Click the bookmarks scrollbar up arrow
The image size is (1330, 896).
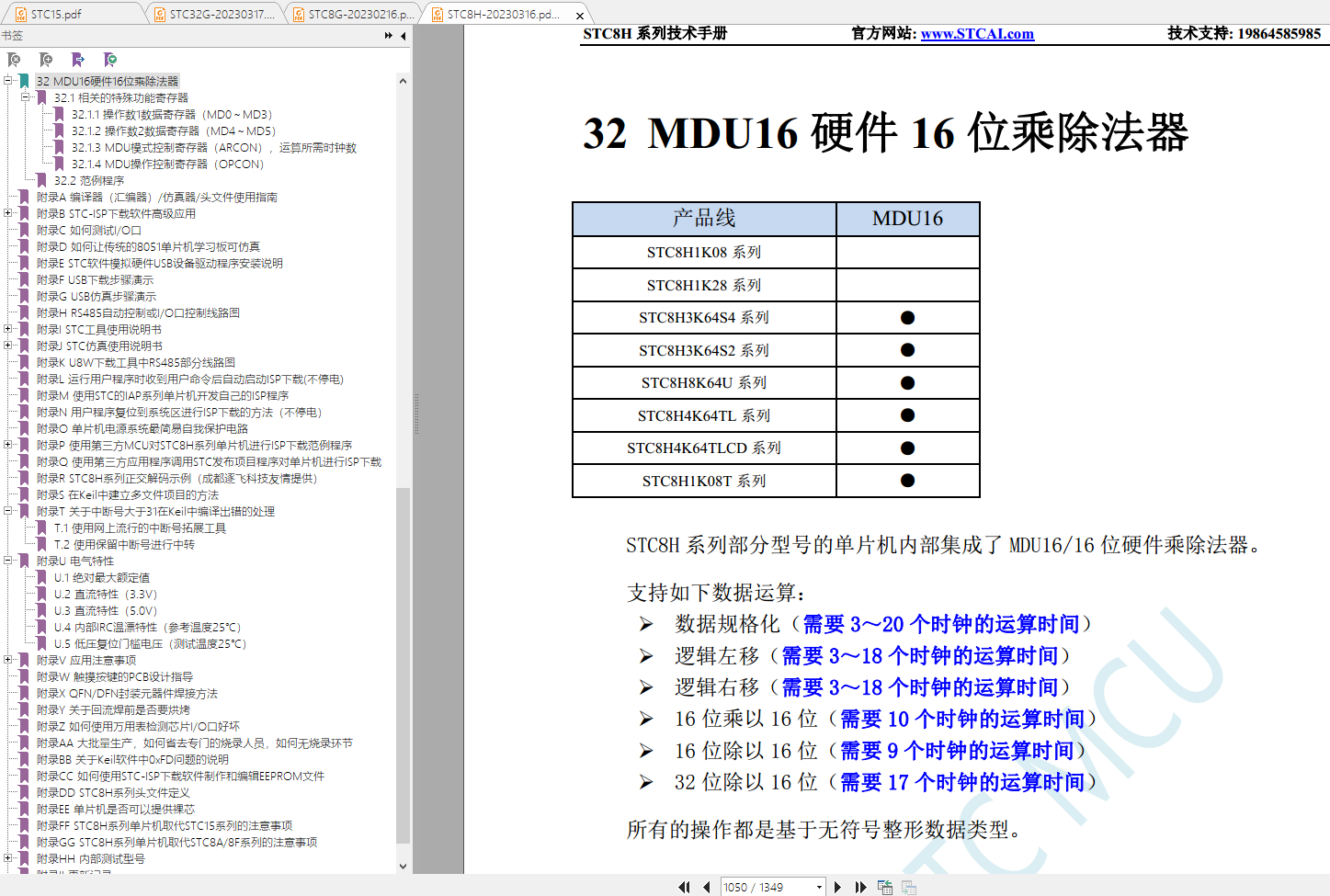point(403,81)
